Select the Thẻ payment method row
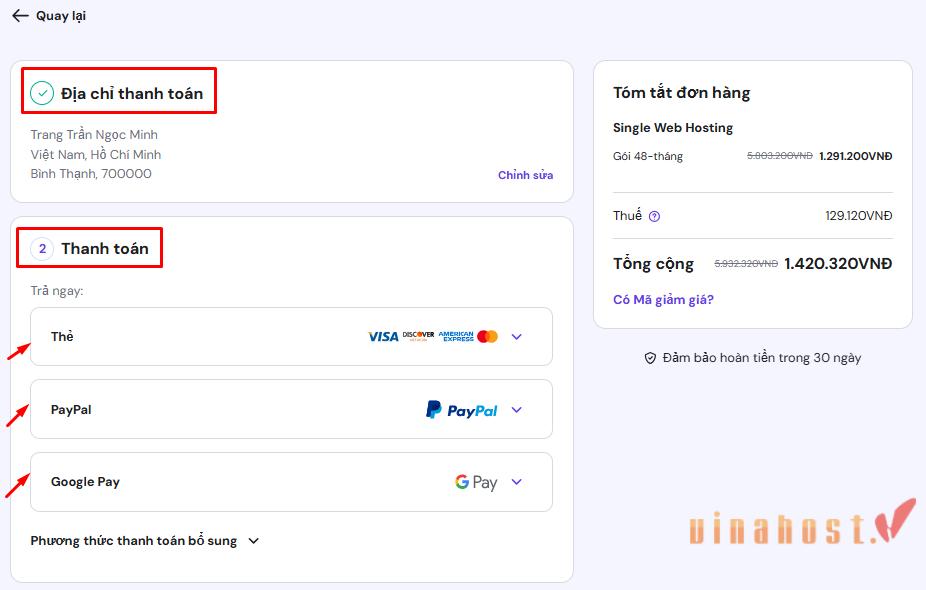 tap(200, 336)
